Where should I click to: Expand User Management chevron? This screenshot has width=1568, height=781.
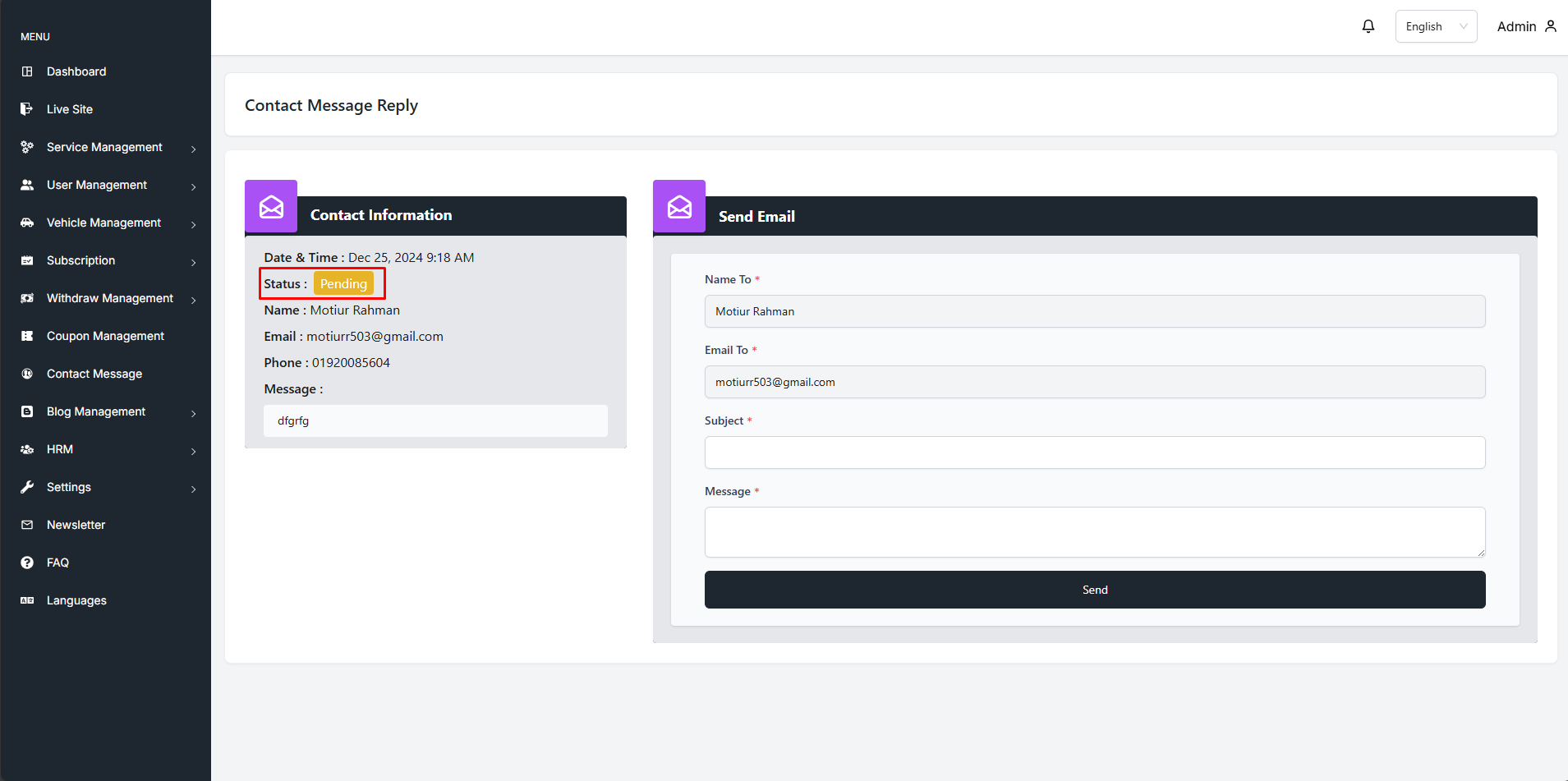click(194, 186)
